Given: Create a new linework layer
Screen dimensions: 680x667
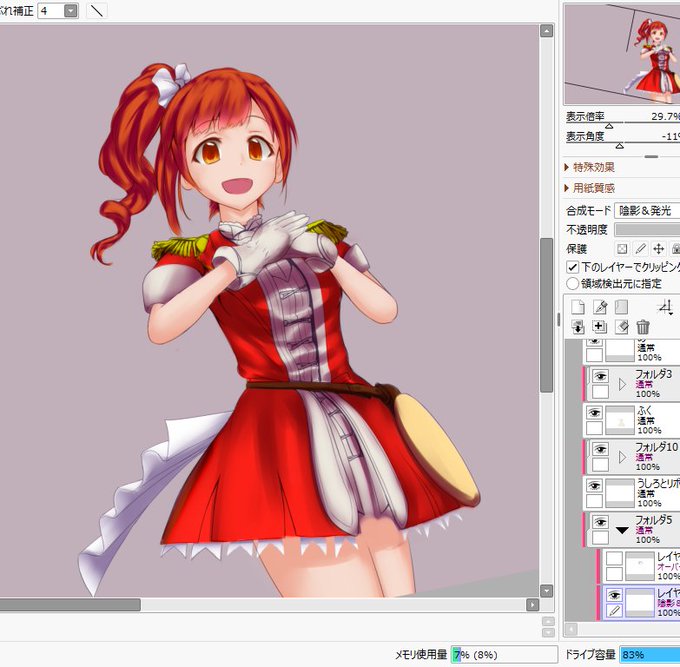Looking at the screenshot, I should click(x=600, y=307).
